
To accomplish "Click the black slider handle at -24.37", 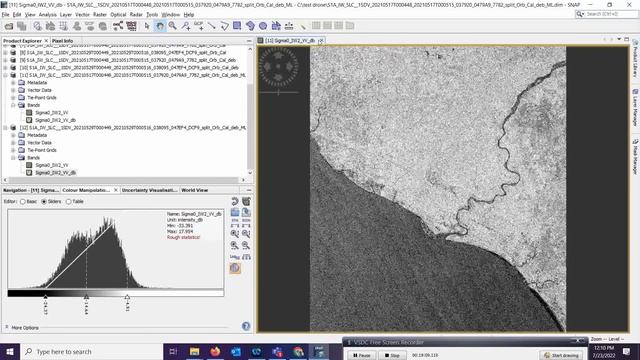I will pos(45,297).
